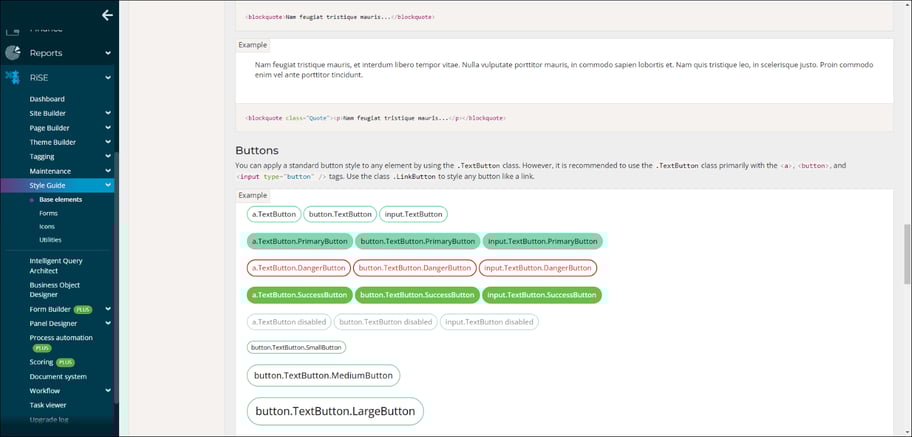Click the RiSE module icon
912x437 pixels.
(x=12, y=77)
